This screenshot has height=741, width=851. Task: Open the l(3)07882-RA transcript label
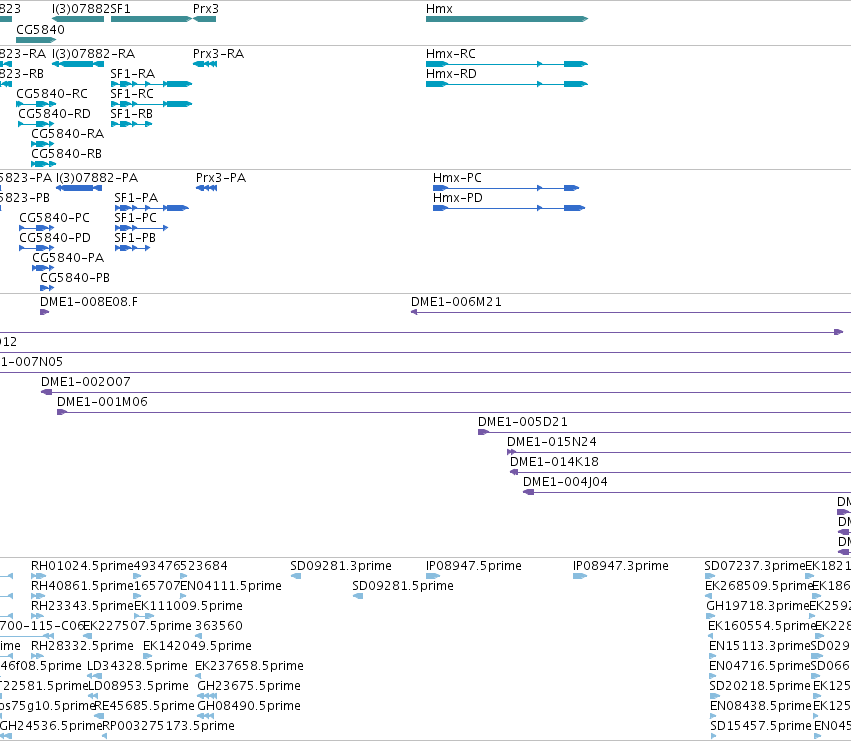point(93,53)
